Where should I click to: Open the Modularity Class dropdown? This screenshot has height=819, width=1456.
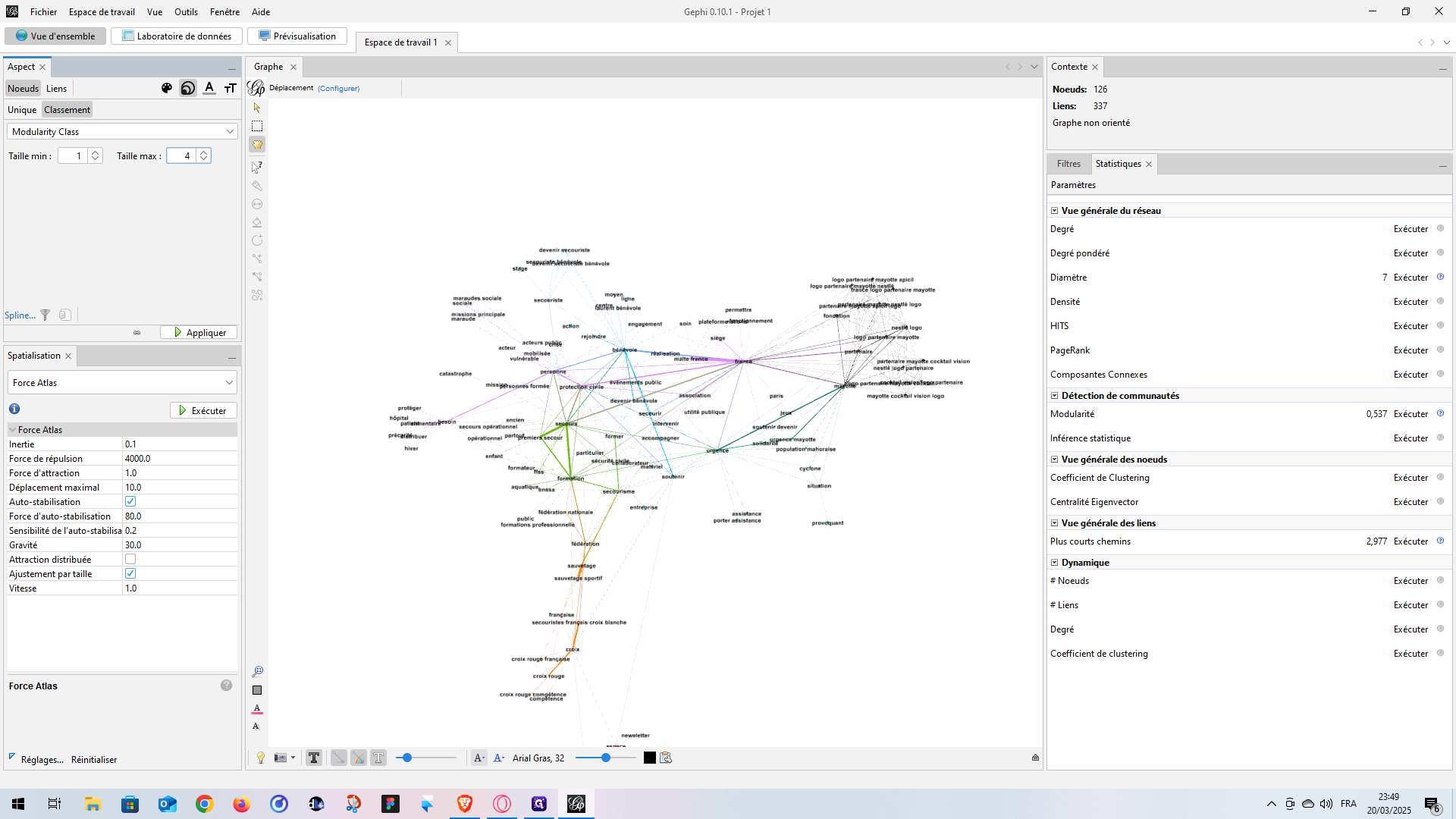[x=122, y=131]
